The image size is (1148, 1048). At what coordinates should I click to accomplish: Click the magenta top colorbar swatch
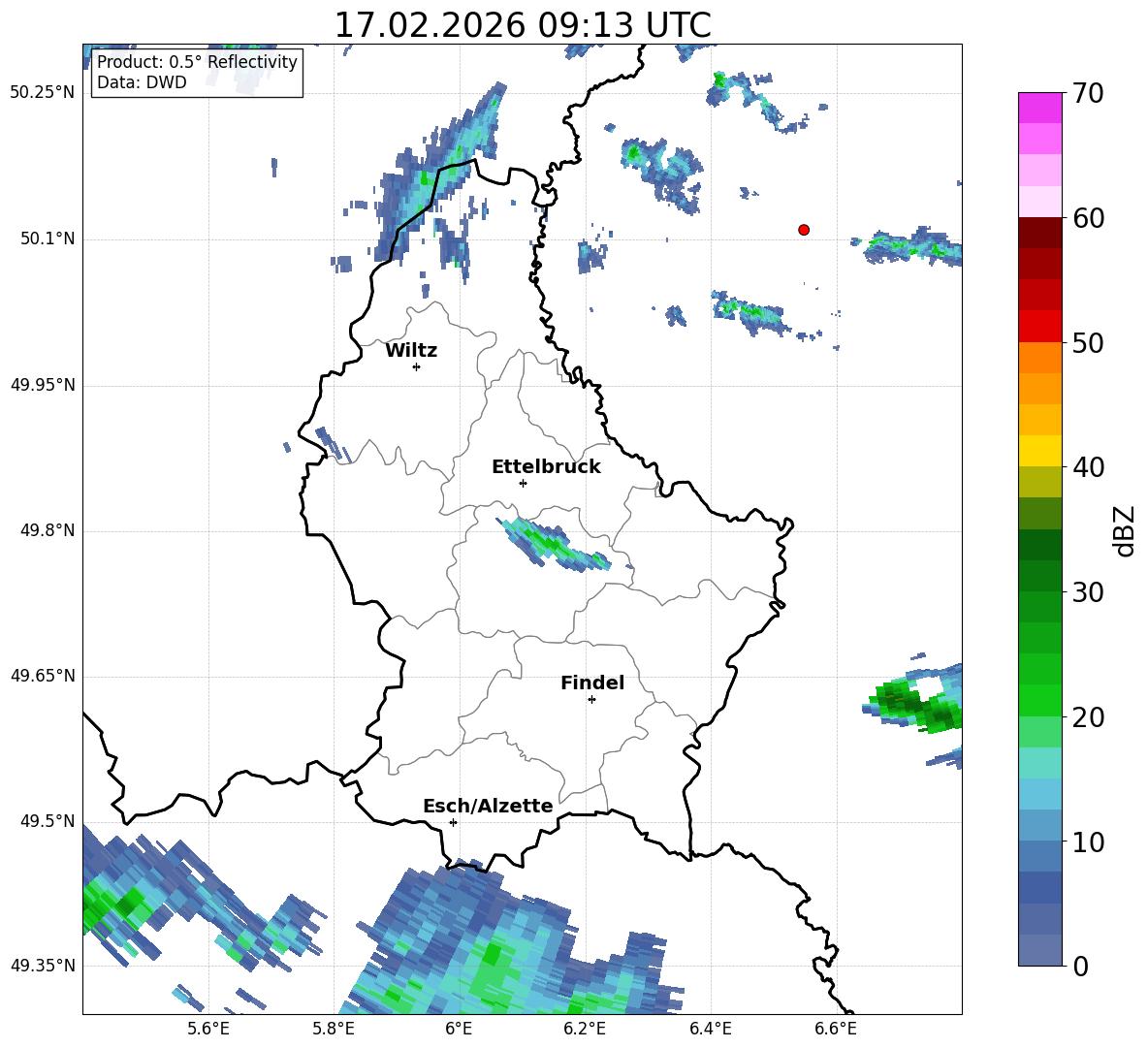click(x=1040, y=109)
